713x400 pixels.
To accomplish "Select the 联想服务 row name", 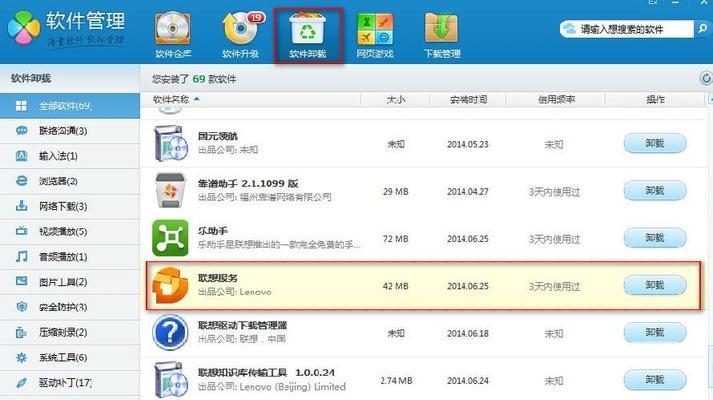I will click(217, 278).
